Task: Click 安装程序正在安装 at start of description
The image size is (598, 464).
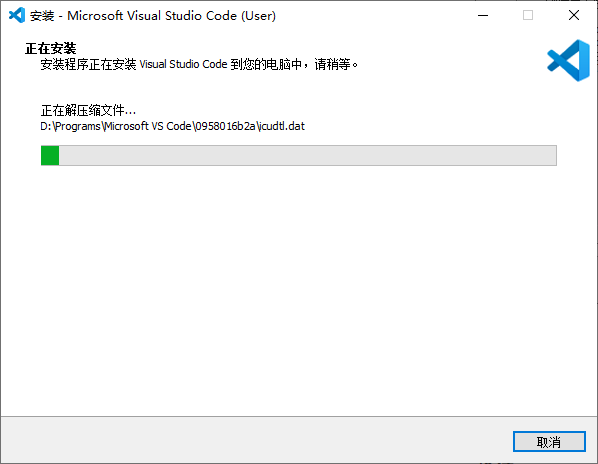Action: (x=88, y=64)
